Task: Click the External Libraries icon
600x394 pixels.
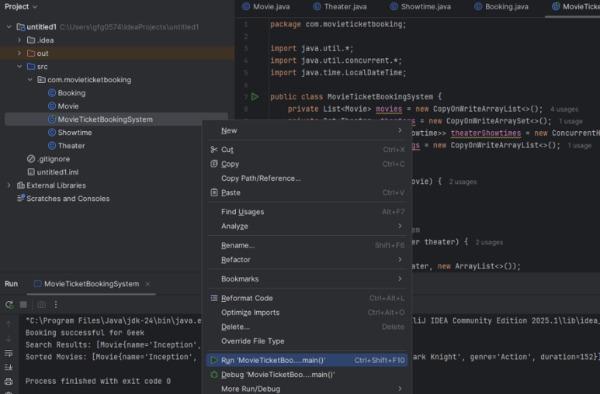Action: coord(21,185)
